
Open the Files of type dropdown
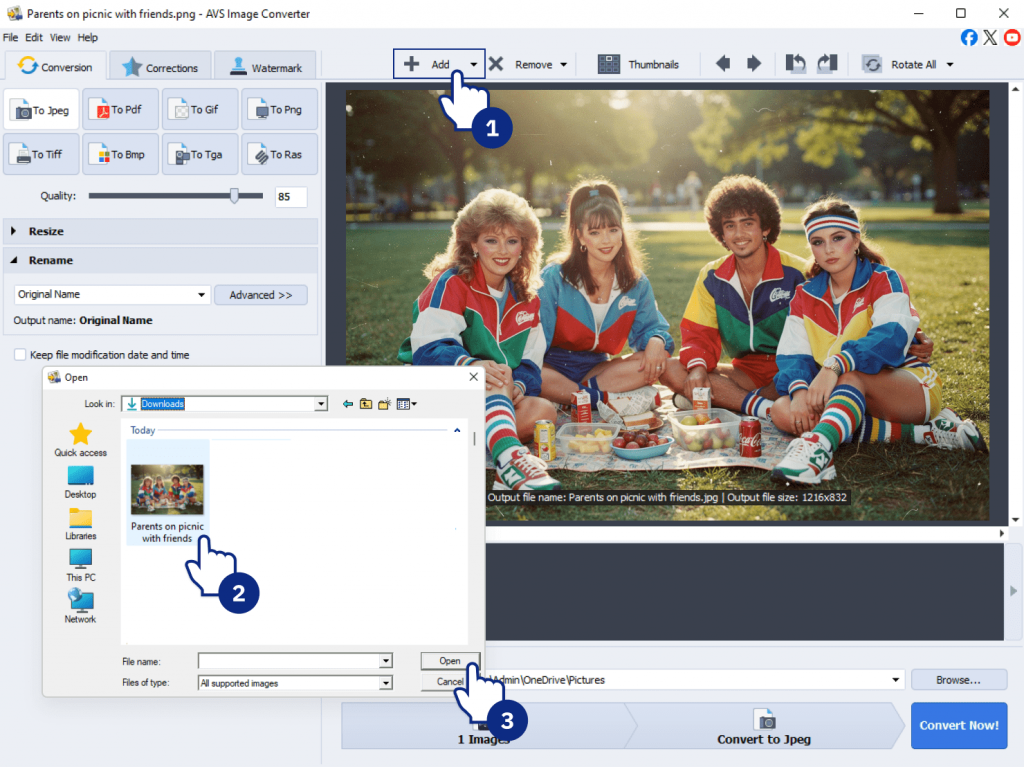[385, 683]
